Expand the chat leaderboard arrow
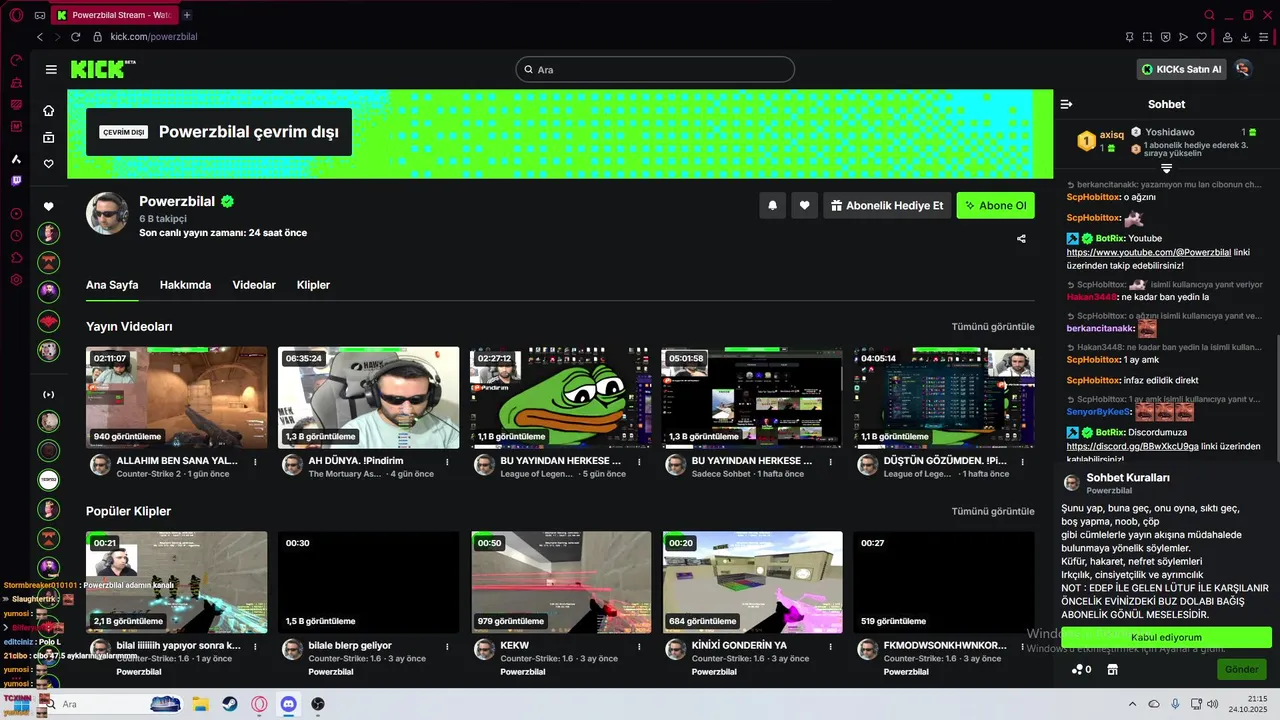 pyautogui.click(x=1166, y=169)
